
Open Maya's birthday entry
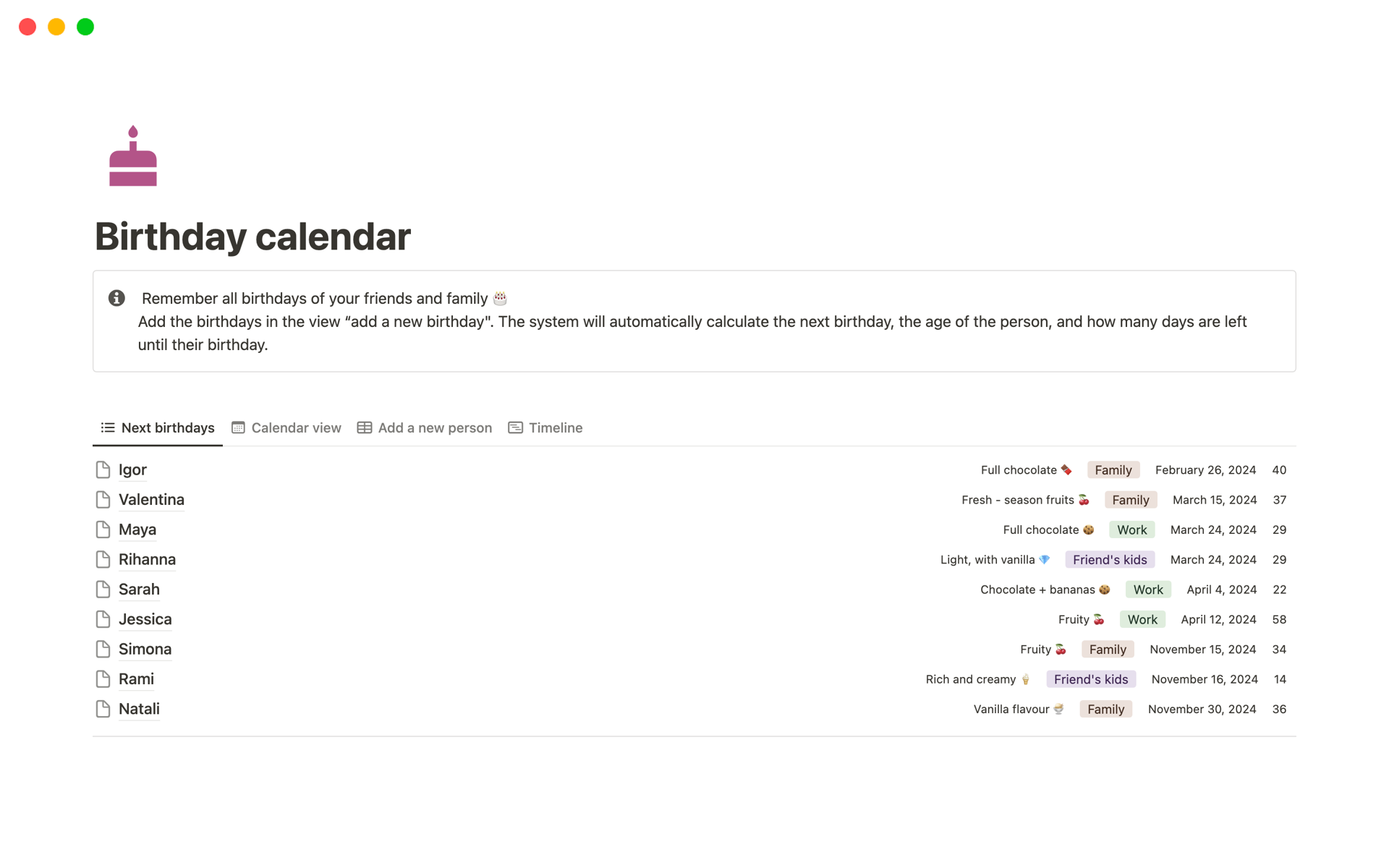138,529
